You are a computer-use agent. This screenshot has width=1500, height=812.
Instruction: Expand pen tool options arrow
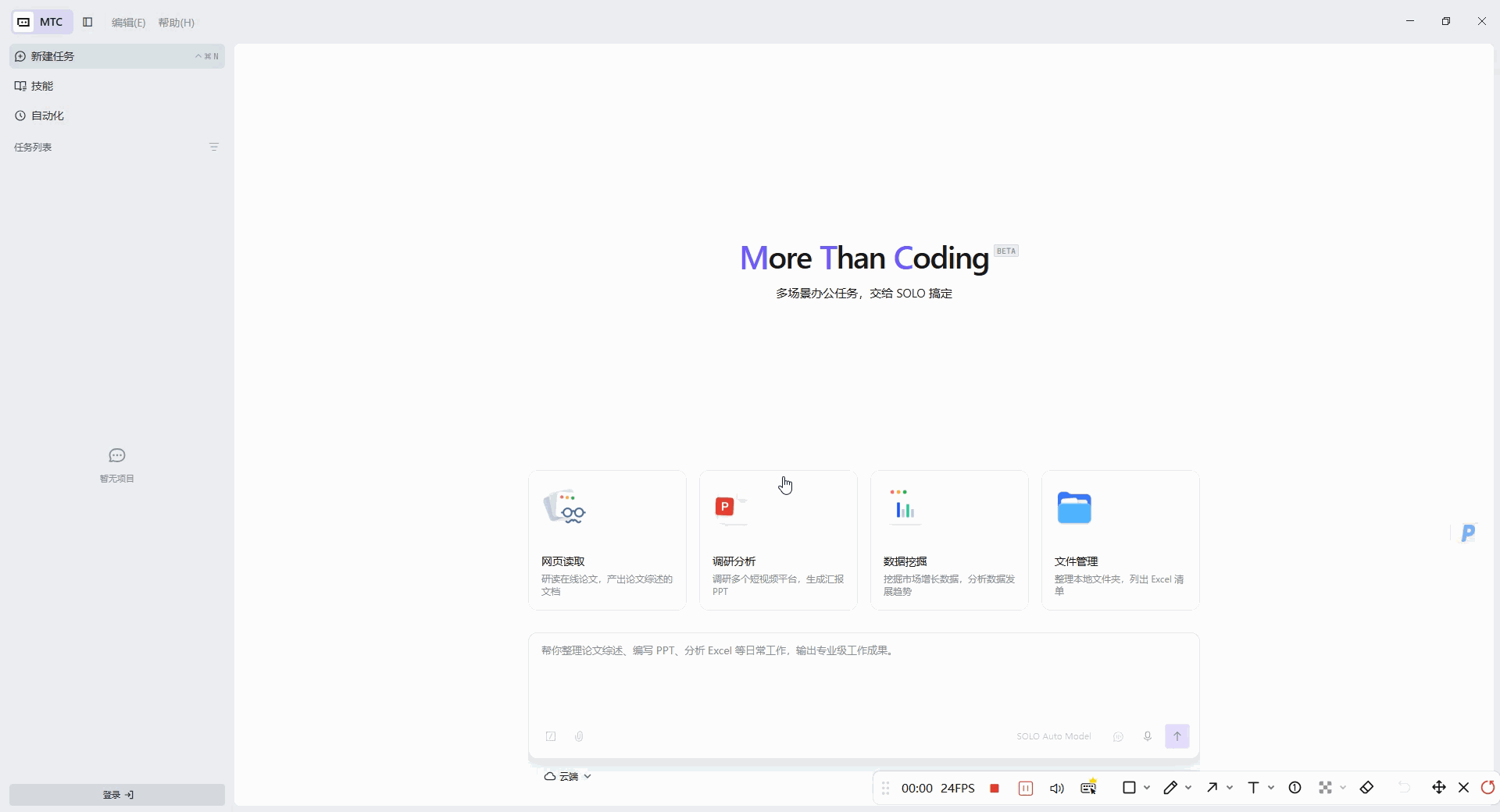click(x=1188, y=788)
